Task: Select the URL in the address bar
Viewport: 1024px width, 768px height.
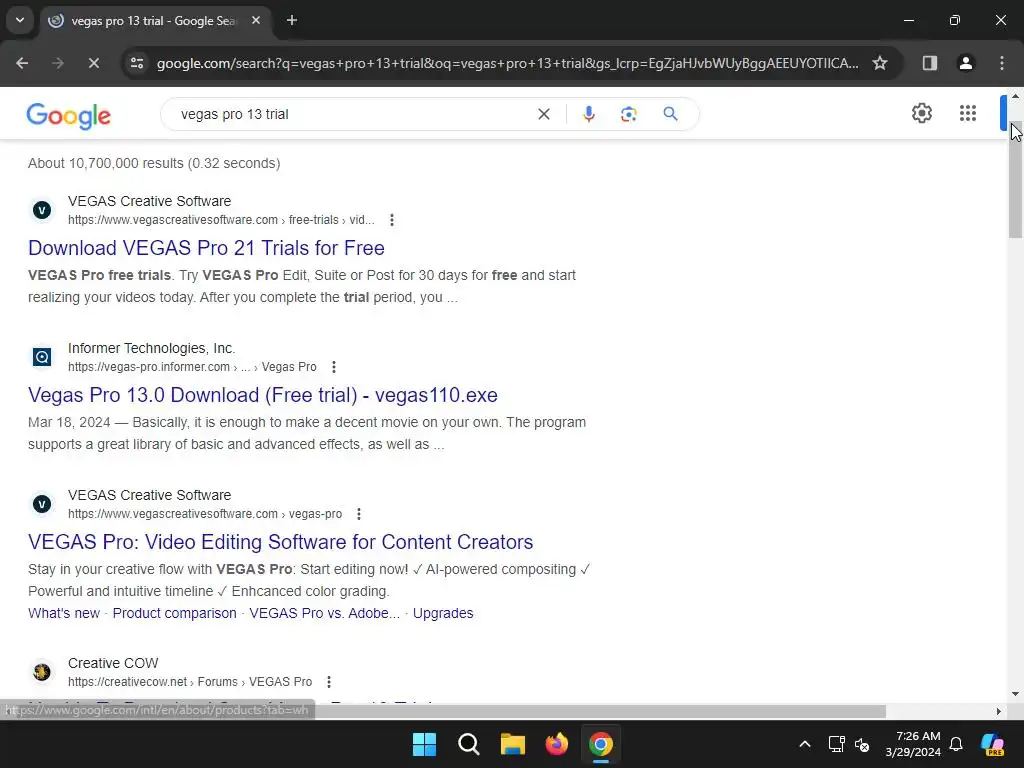Action: point(507,63)
